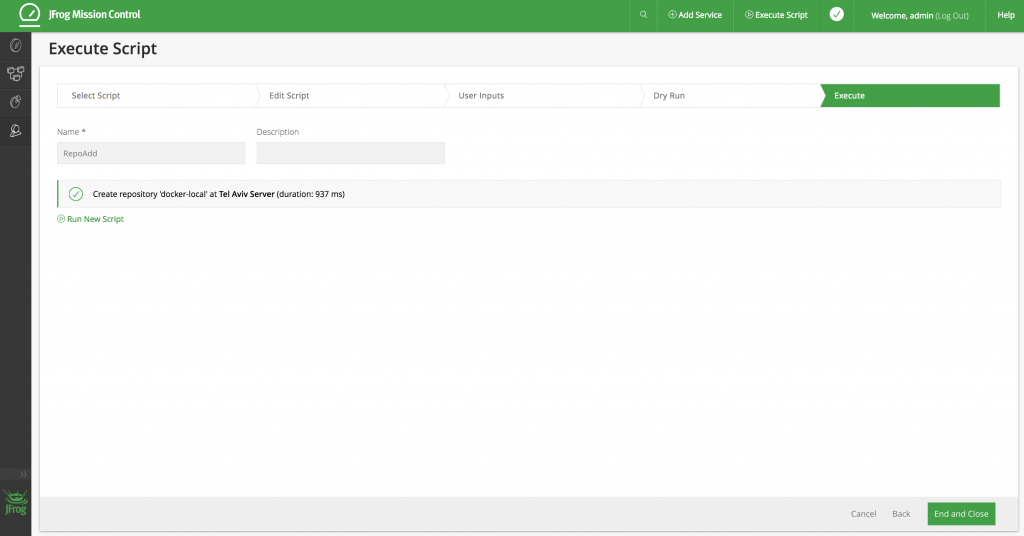Open the first sidebar dashboard icon
The width and height of the screenshot is (1024, 536).
coord(16,45)
